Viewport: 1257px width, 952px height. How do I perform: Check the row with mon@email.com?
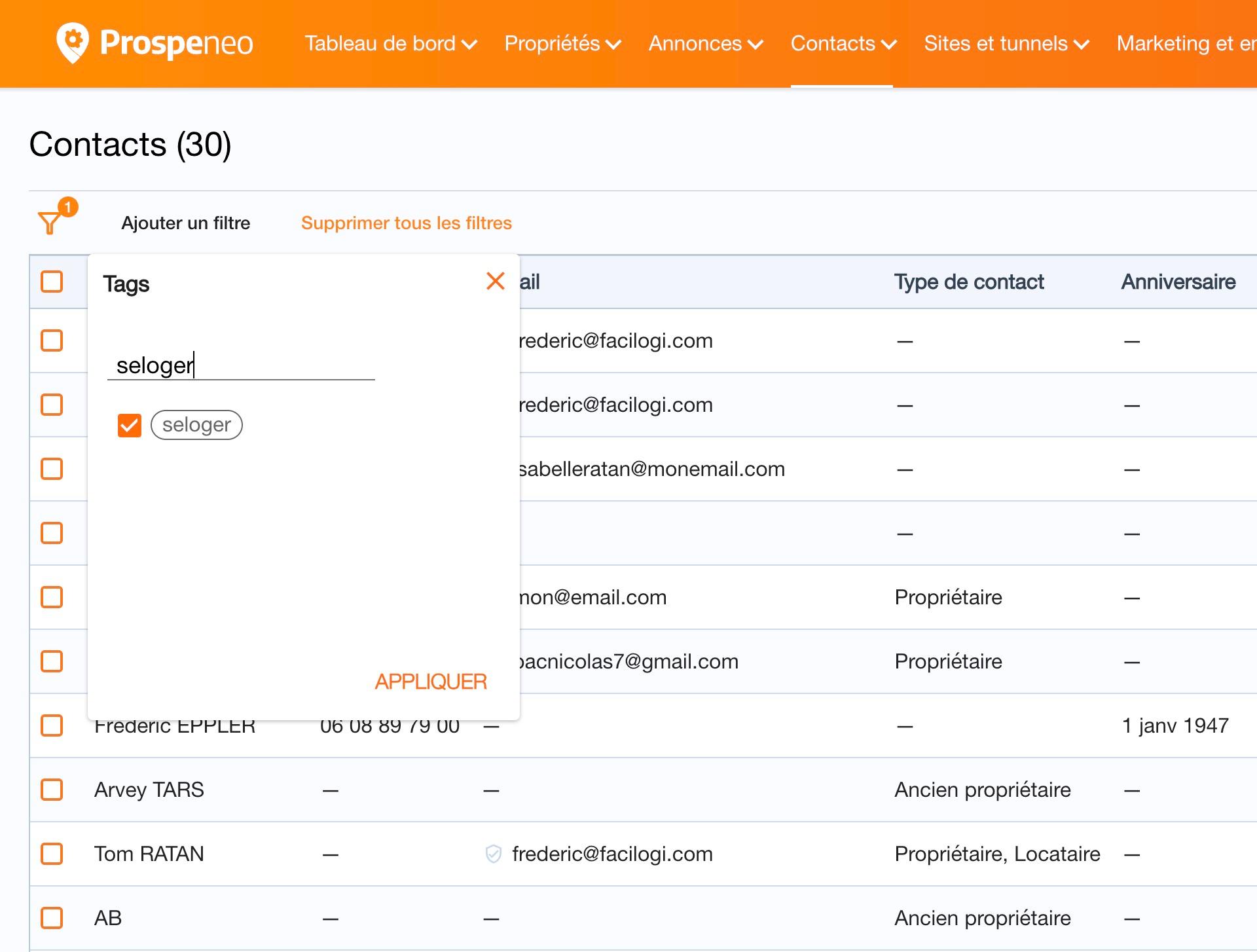(52, 597)
